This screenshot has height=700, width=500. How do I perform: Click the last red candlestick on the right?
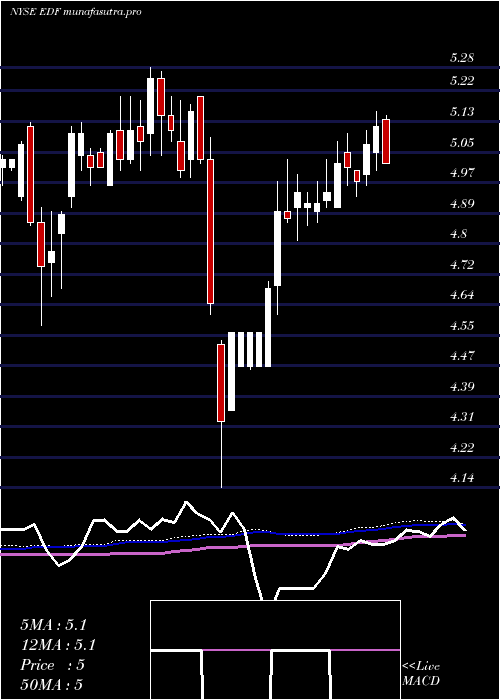pyautogui.click(x=386, y=141)
